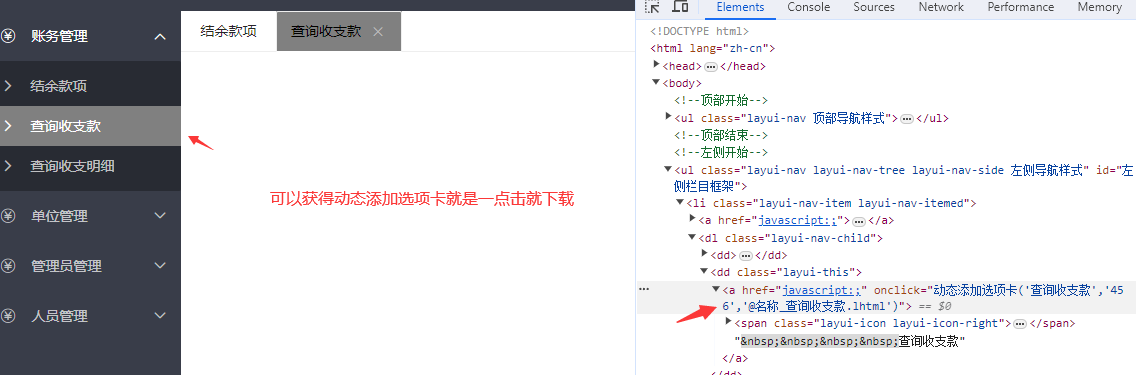Open the Elements tab in DevTools
Viewport: 1136px width, 375px height.
pyautogui.click(x=740, y=7)
